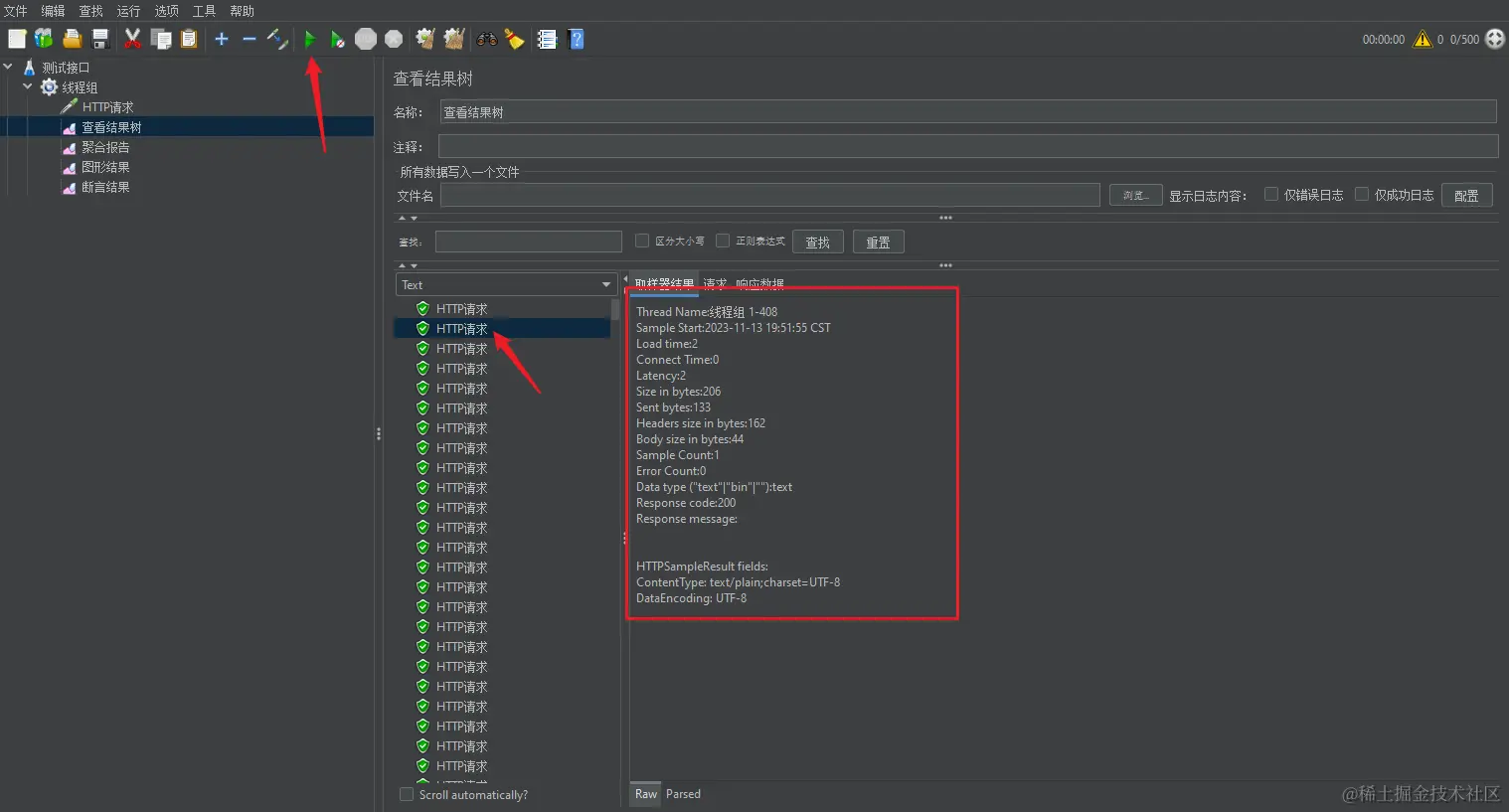Open the Function Helper list icon

(x=547, y=39)
